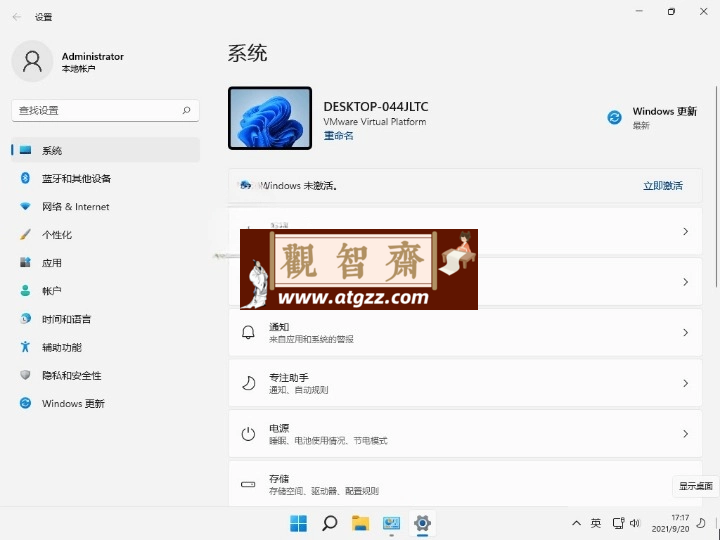This screenshot has width=720, height=540.
Task: Click the 通知 description 来自应用和系统的警报
Action: tap(311, 339)
